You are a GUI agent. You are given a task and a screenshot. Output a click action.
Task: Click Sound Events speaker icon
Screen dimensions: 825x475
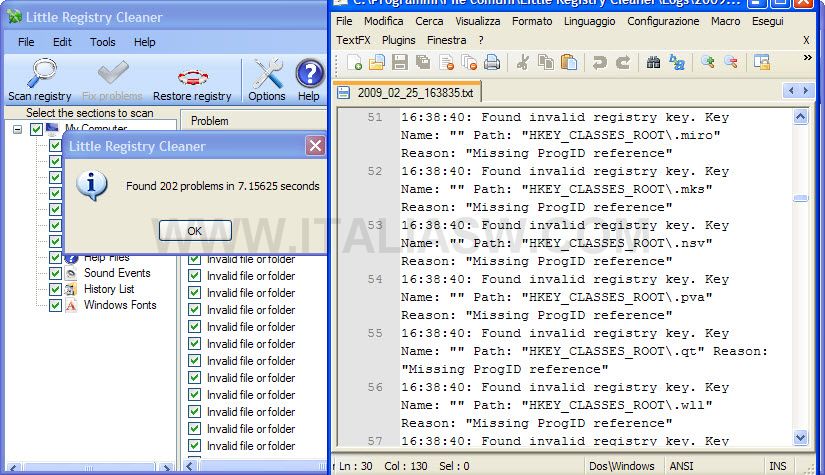pyautogui.click(x=71, y=273)
